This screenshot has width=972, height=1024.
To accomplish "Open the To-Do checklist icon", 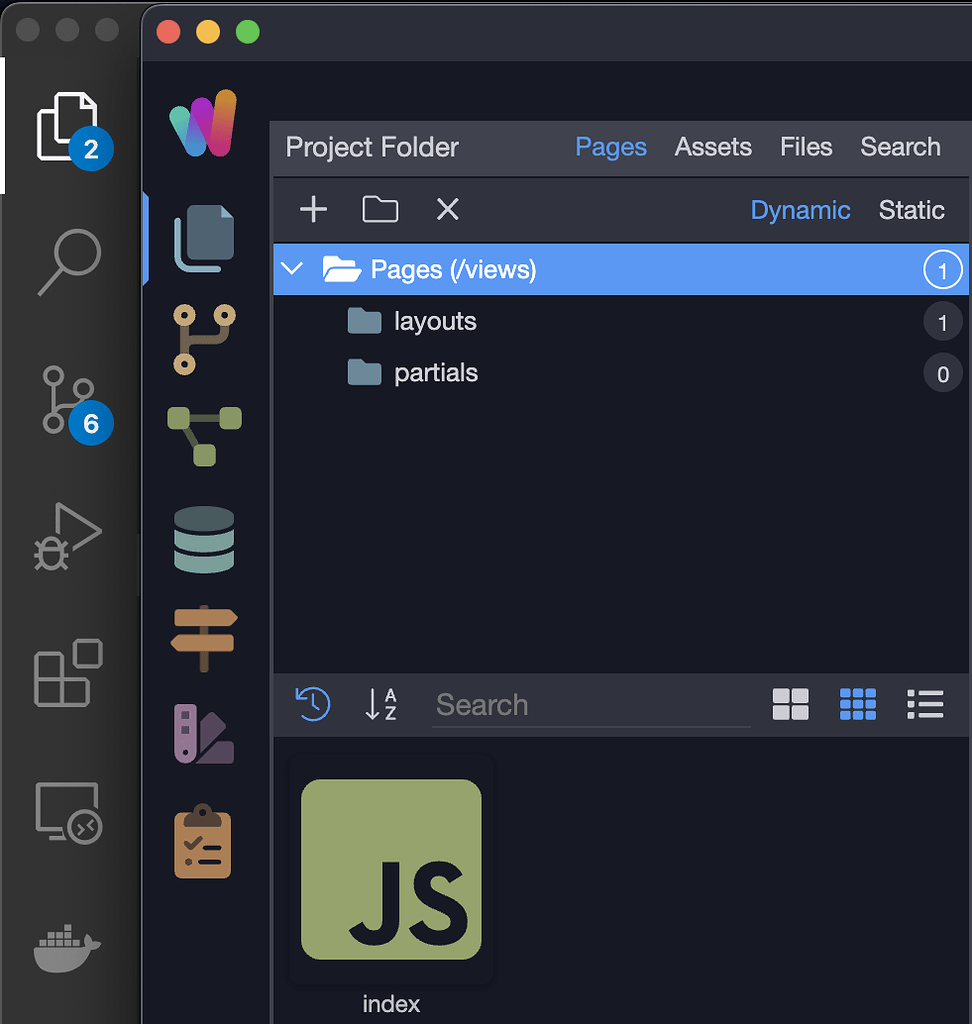I will (203, 838).
